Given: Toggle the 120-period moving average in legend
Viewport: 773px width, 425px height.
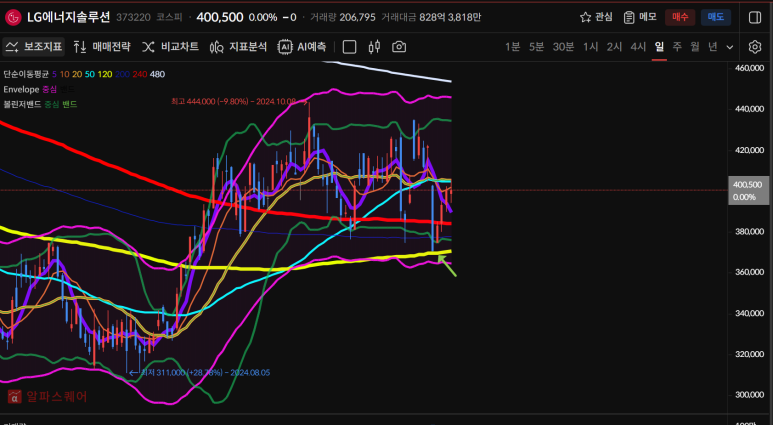Looking at the screenshot, I should (x=105, y=74).
